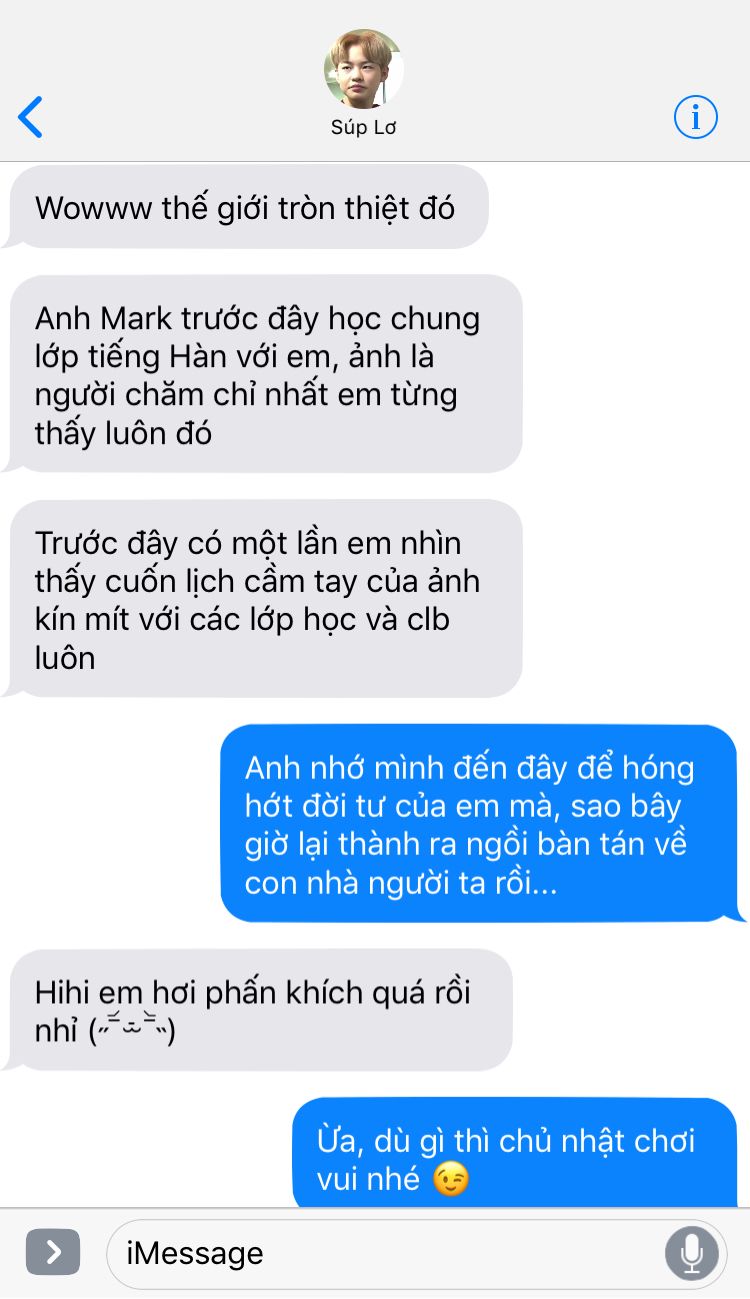Image resolution: width=750 pixels, height=1299 pixels.
Task: Tap 'iMessage' placeholder text
Action: coord(195,1253)
